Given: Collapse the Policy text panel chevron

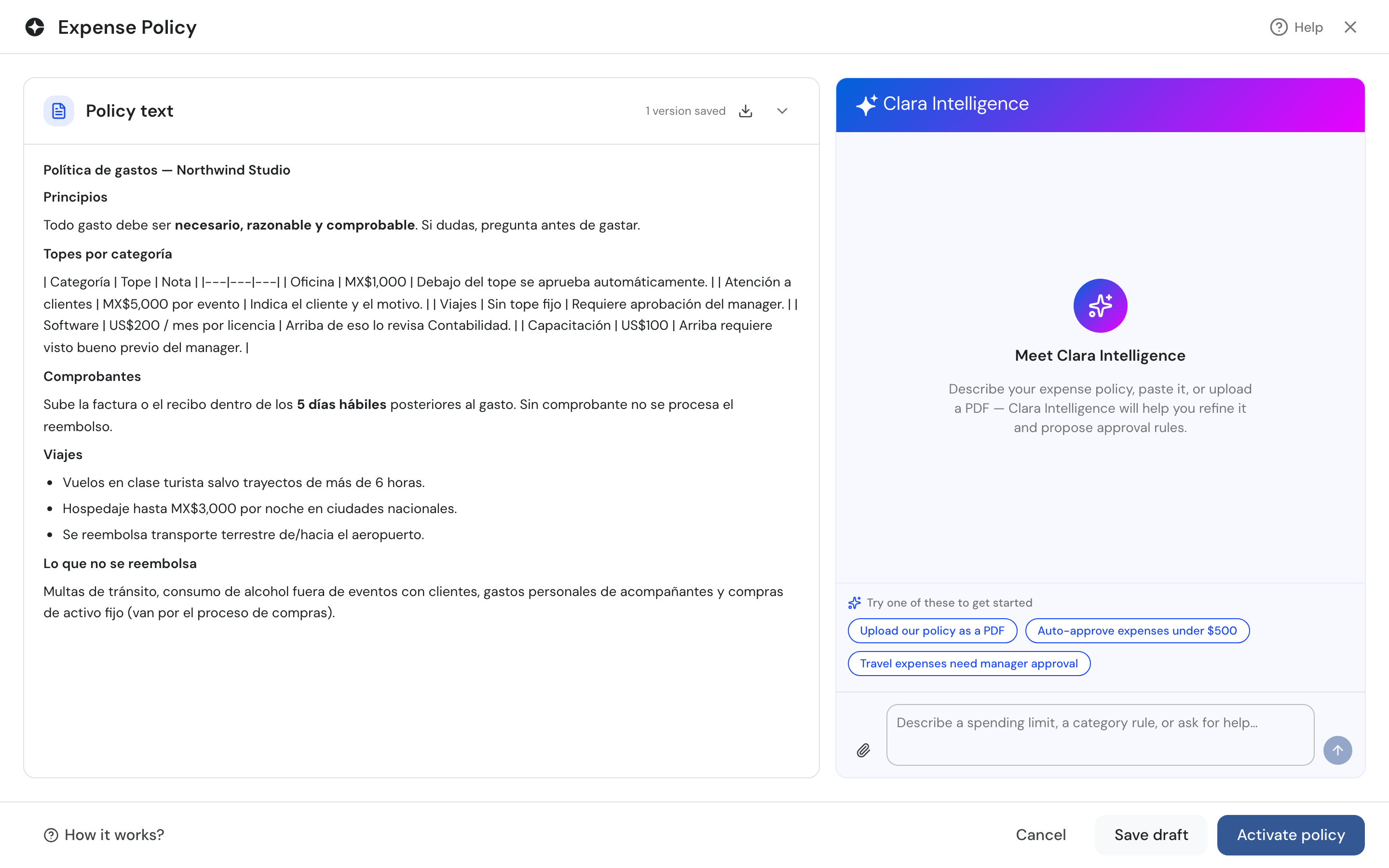Looking at the screenshot, I should 782,111.
